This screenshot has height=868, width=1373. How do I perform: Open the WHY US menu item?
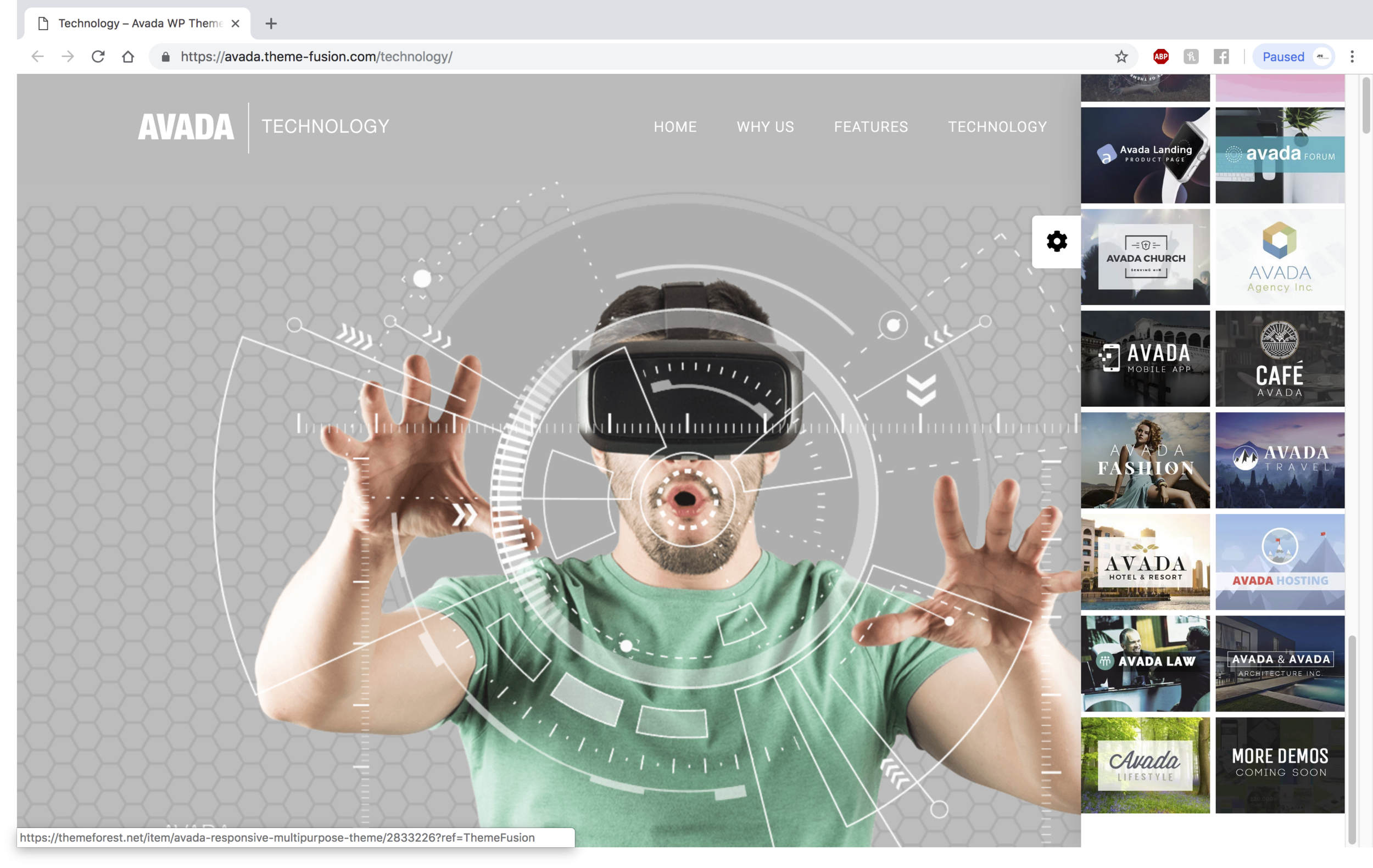765,126
